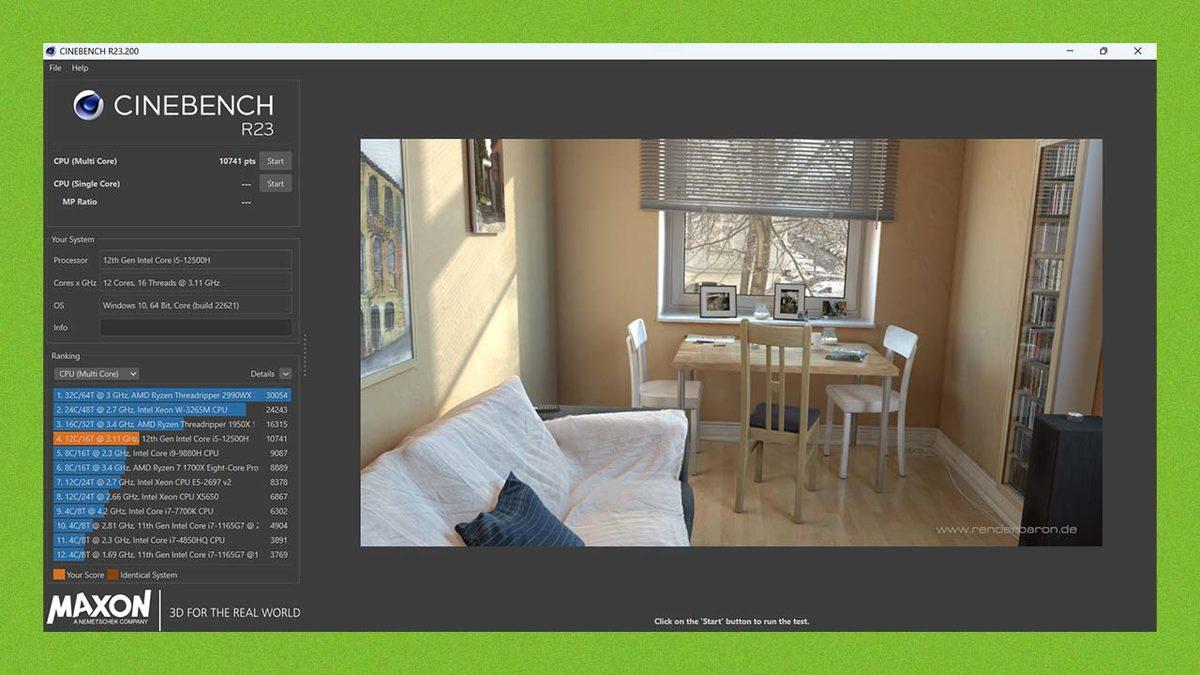Select the AMD Ryzen Threadripper 2990WX ranking row
This screenshot has width=1200, height=675.
coord(172,395)
